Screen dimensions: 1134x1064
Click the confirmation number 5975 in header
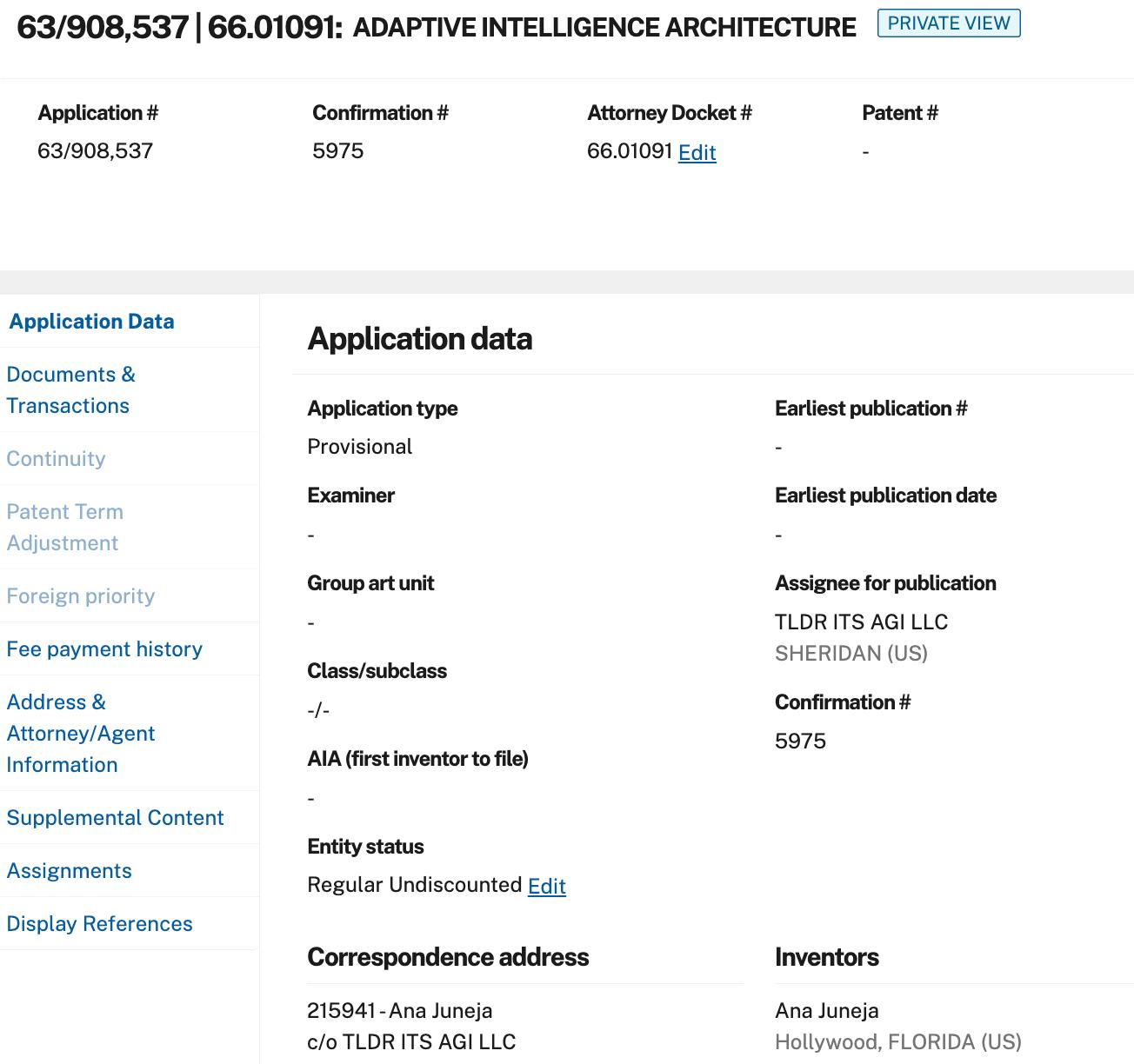(337, 151)
